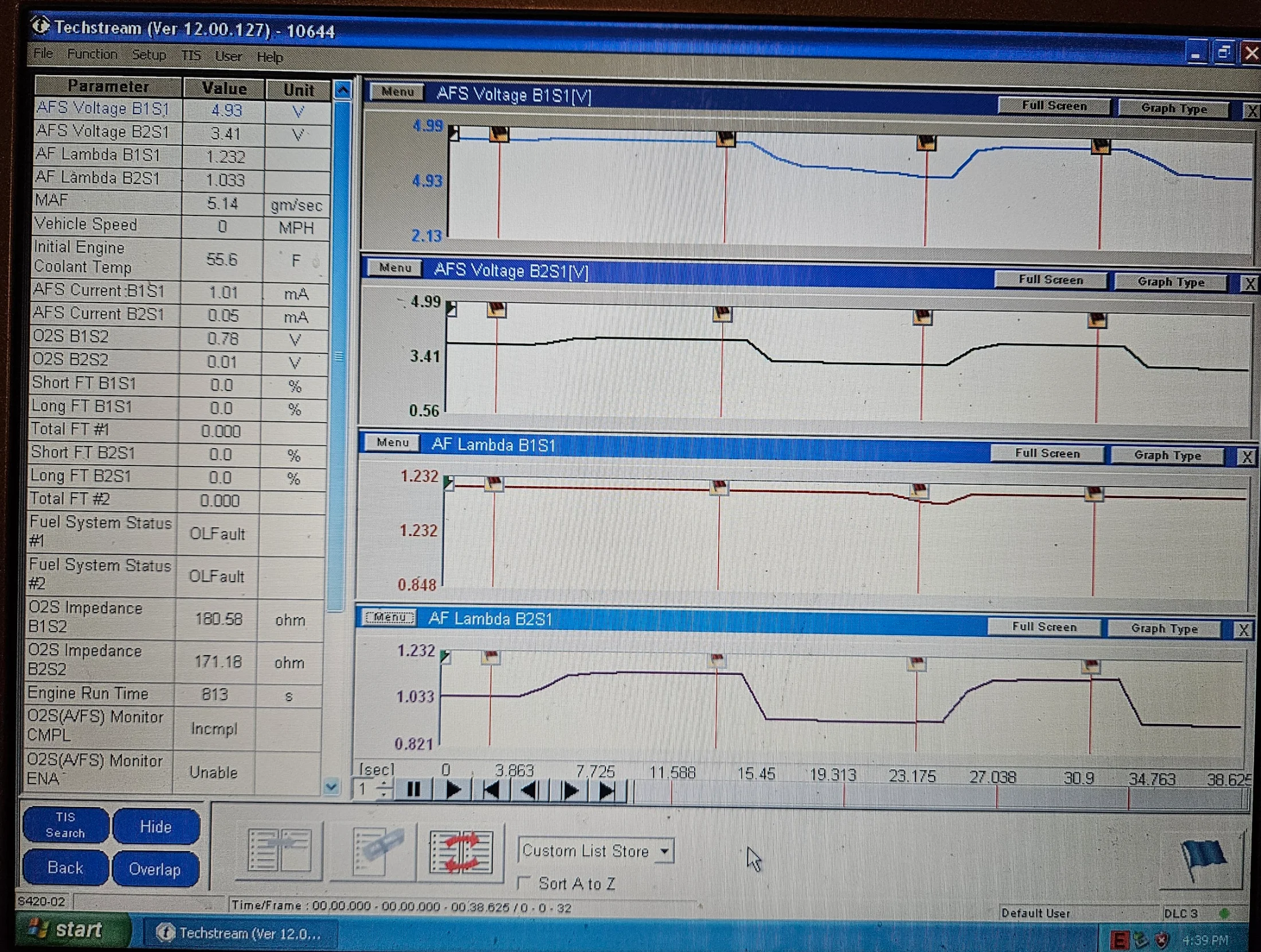Change Graph Type for AFS Voltage B1S1
The height and width of the screenshot is (952, 1261).
click(x=1173, y=108)
